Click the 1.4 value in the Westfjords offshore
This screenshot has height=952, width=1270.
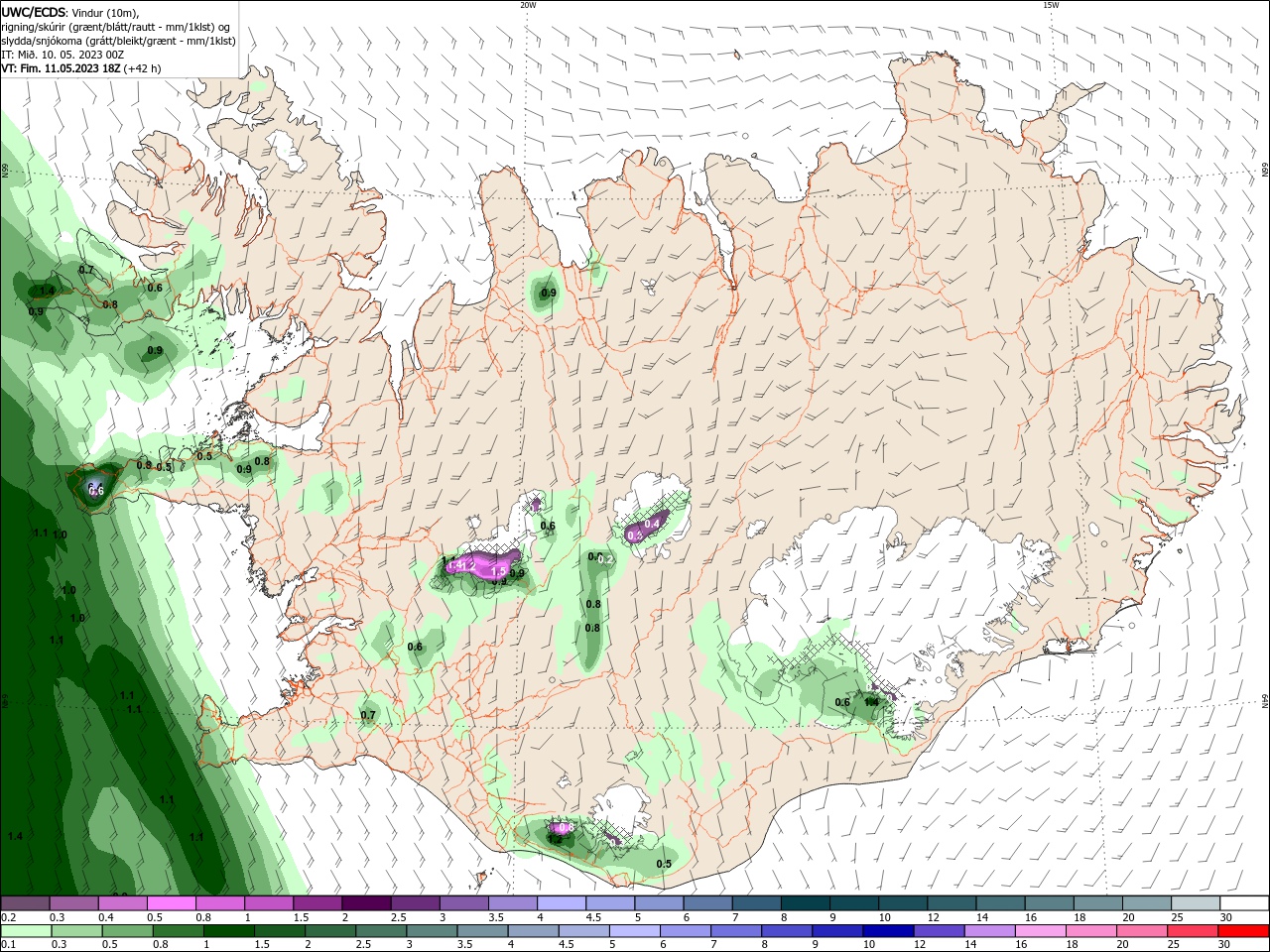click(46, 292)
